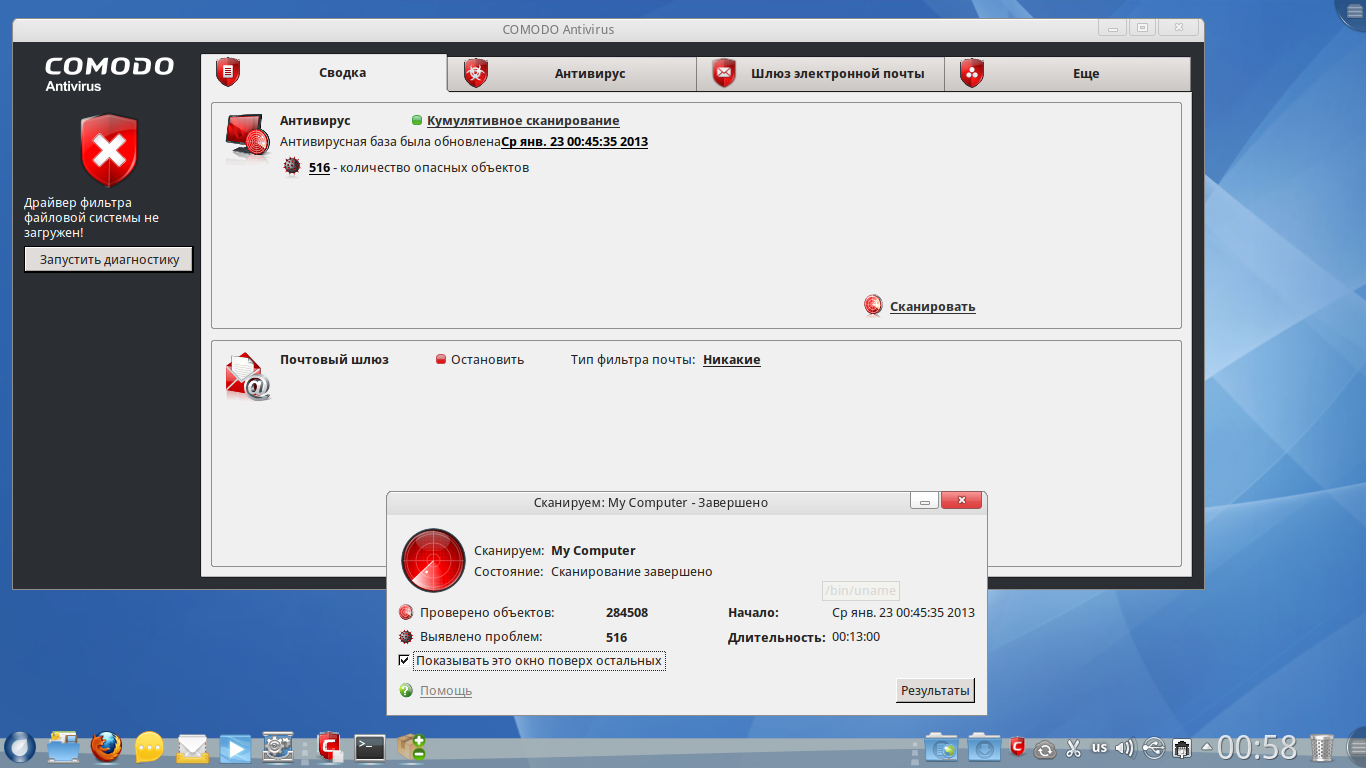The height and width of the screenshot is (768, 1366).
Task: Expand the hidden system tray icons arrow
Action: (x=1206, y=747)
